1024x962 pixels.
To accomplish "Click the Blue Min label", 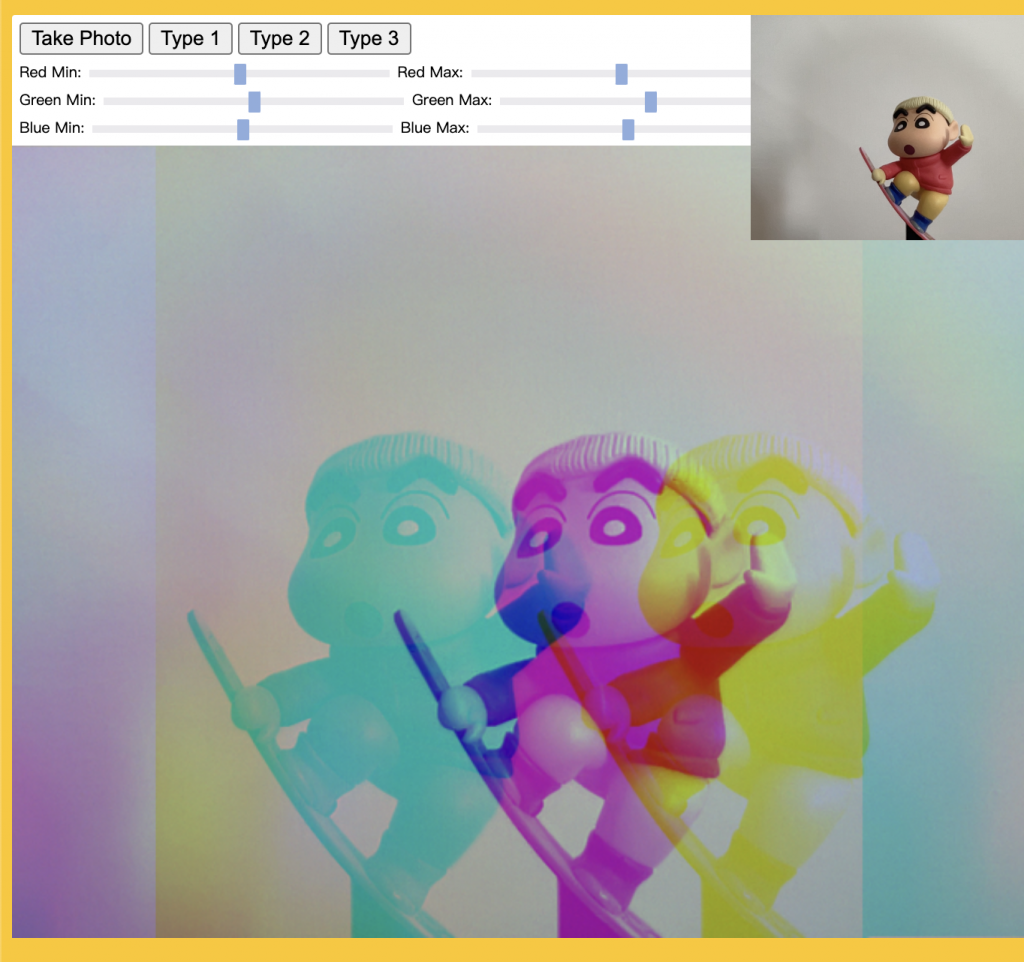I will (x=52, y=128).
